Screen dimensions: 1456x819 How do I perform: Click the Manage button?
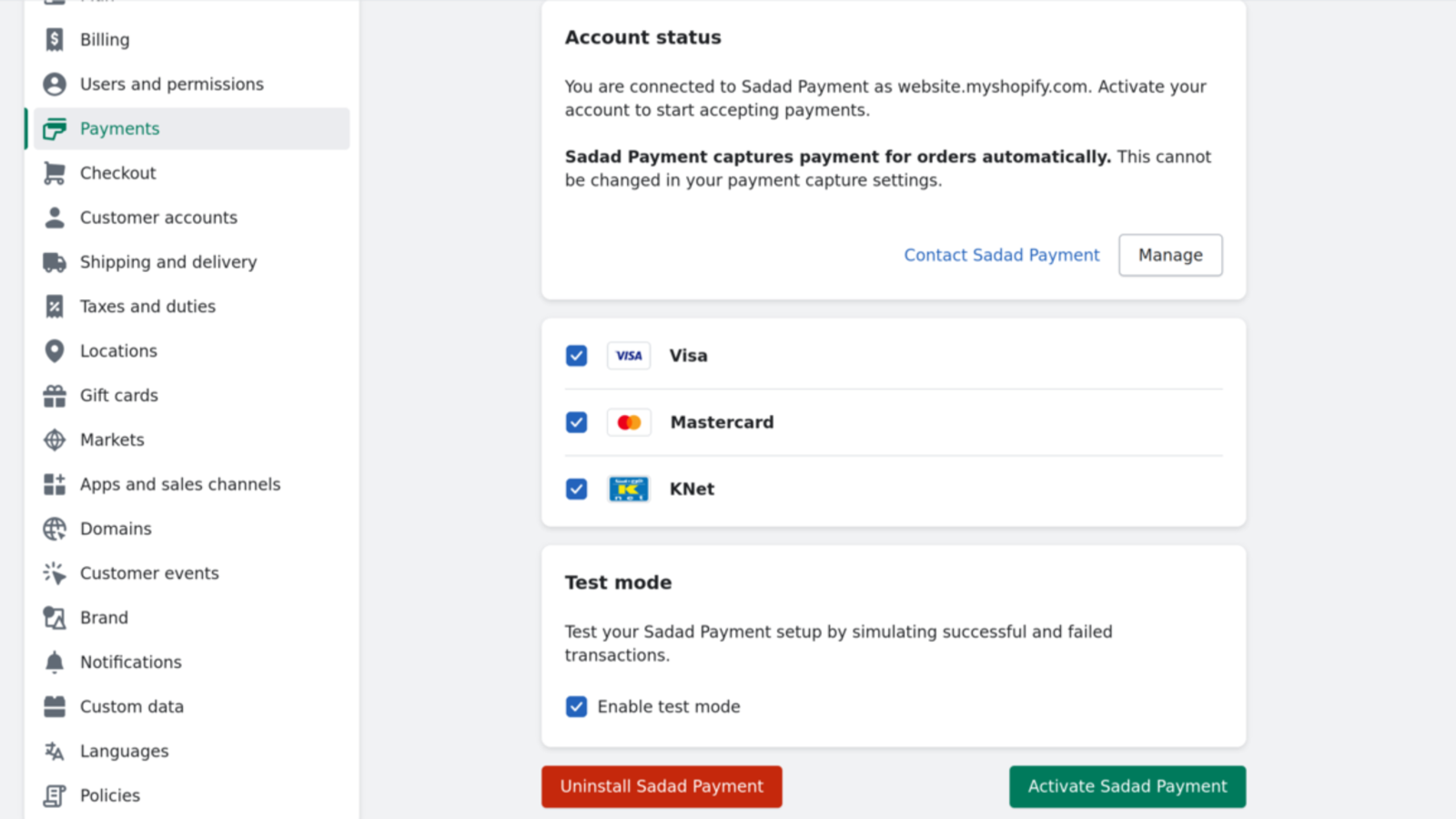tap(1170, 255)
